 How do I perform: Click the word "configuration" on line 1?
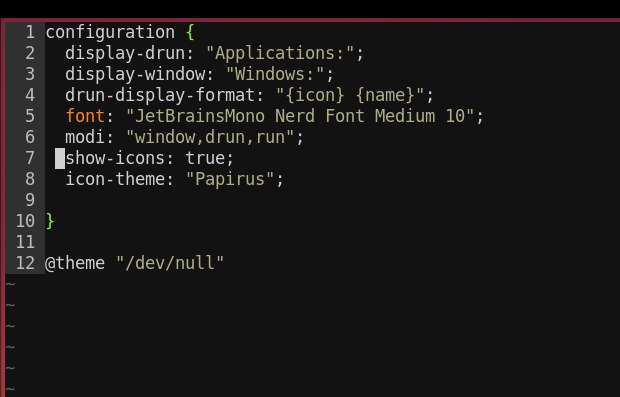coord(110,32)
